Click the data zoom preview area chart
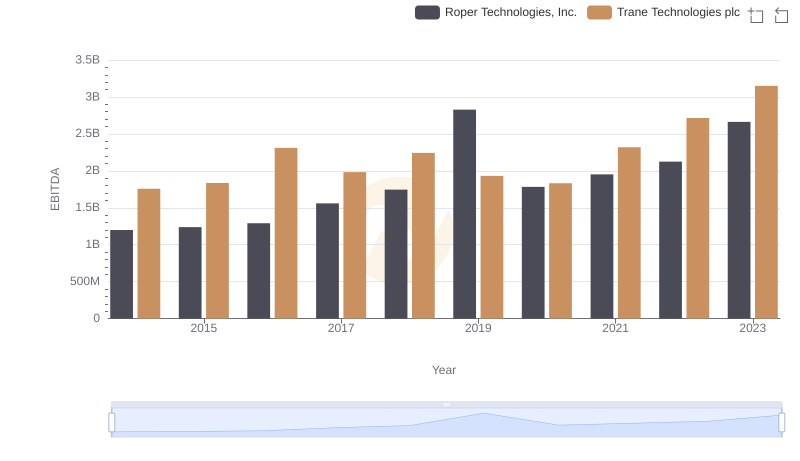Viewport: 800px width, 461px height. click(x=446, y=423)
